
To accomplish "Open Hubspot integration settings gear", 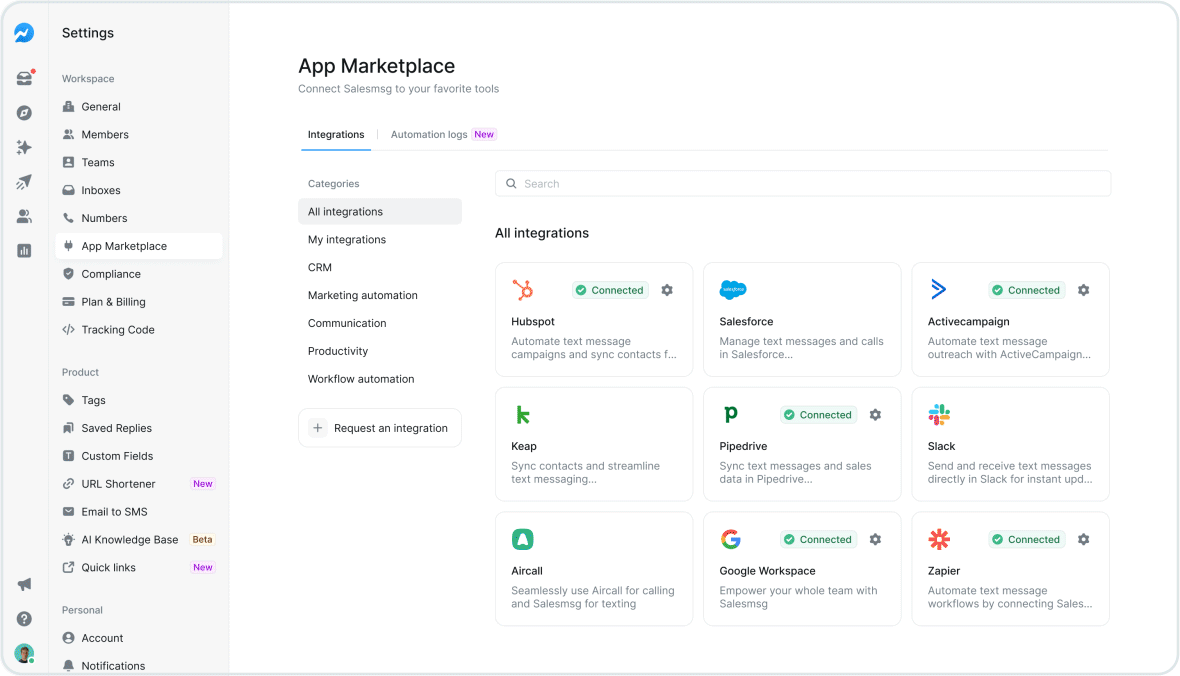I will pyautogui.click(x=667, y=290).
